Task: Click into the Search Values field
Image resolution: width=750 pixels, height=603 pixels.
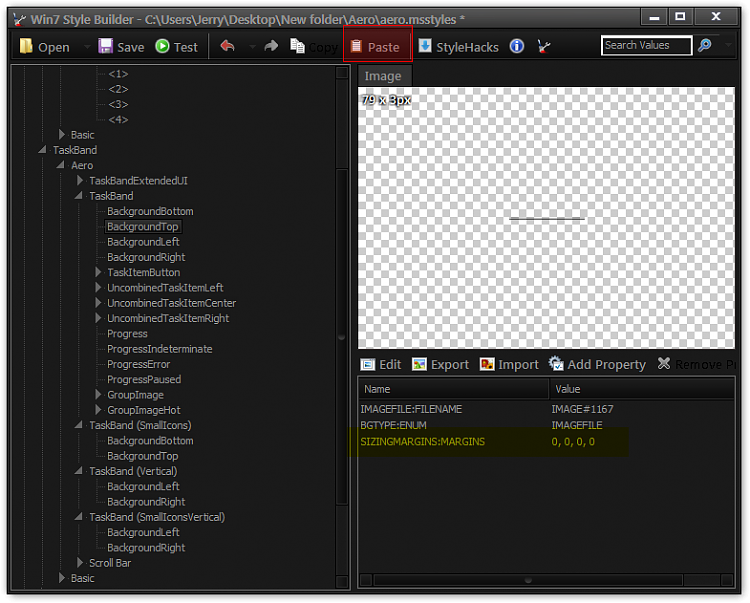Action: [x=646, y=45]
